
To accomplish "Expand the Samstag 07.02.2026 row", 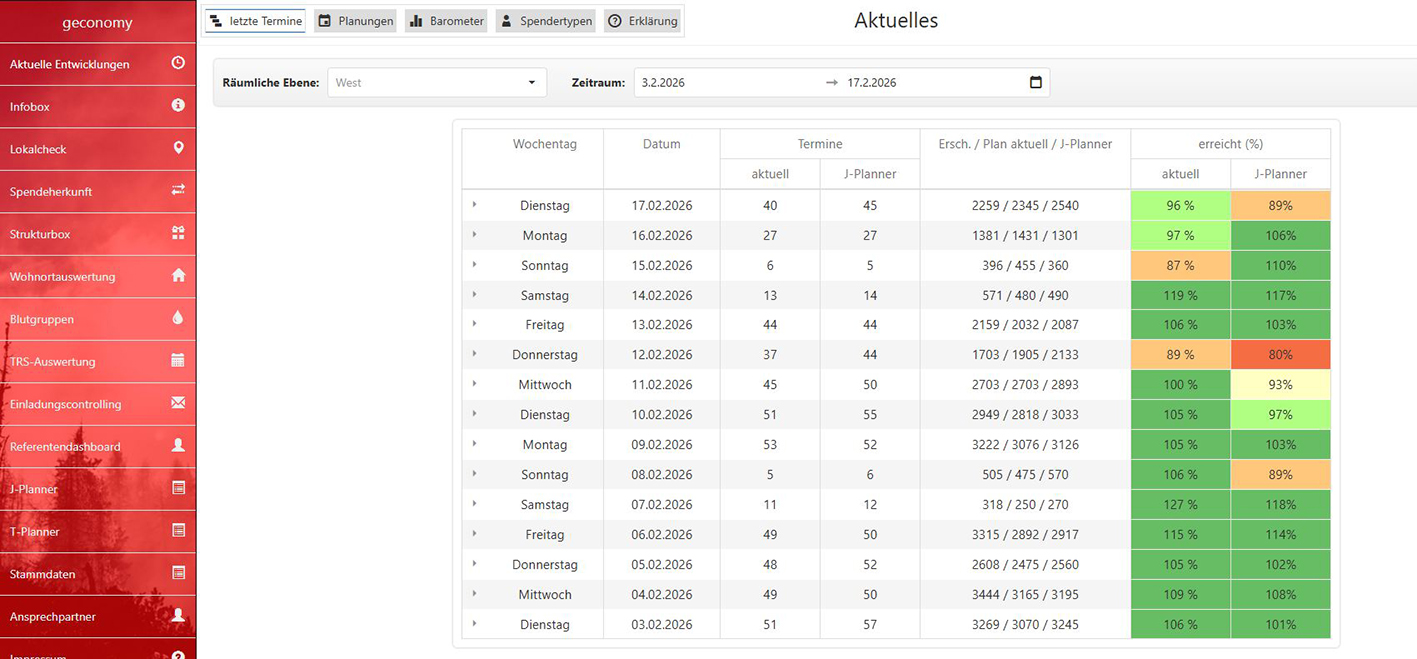I will (474, 504).
